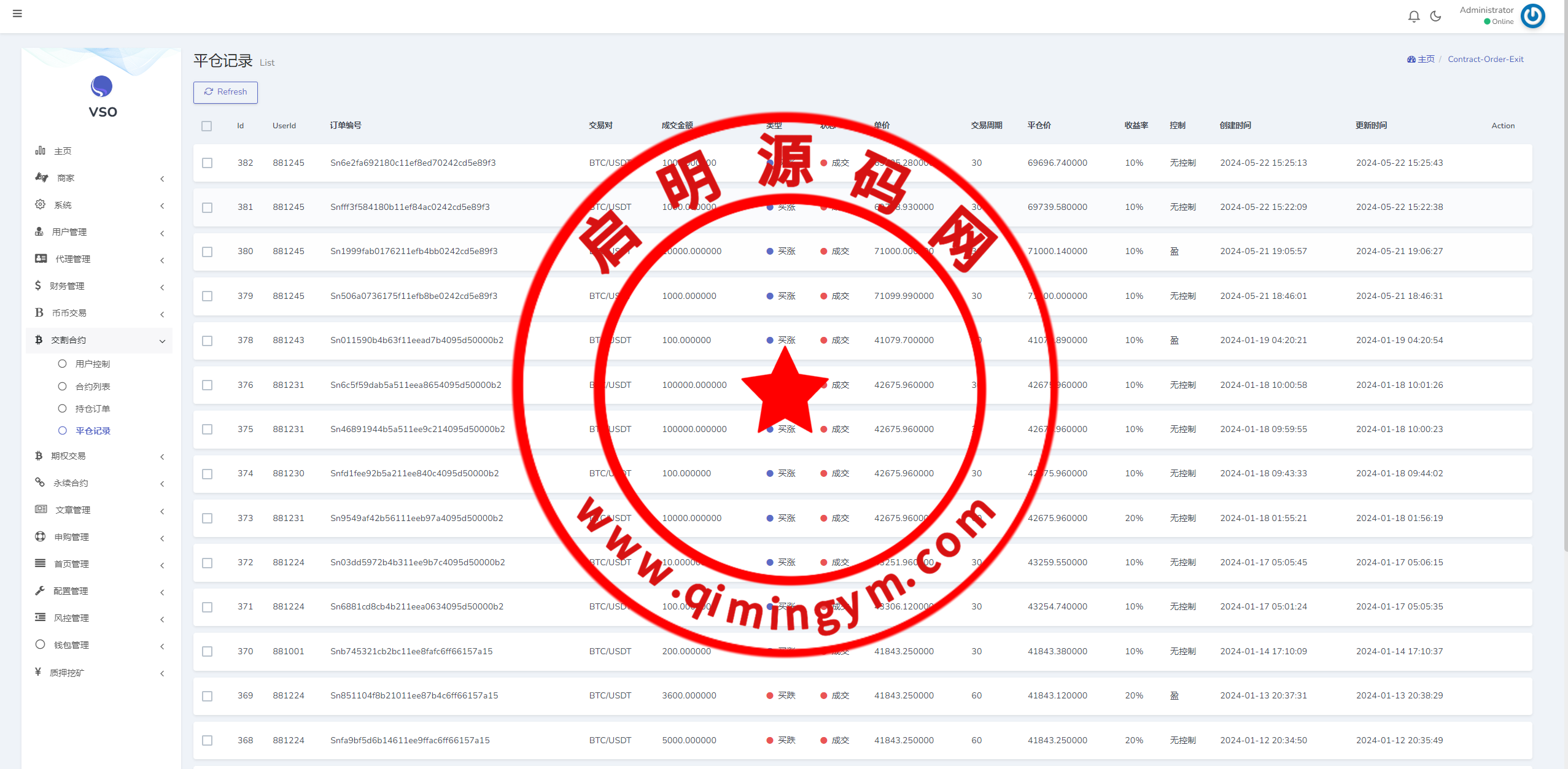This screenshot has height=769, width=1568.
Task: Click the VSO logo in sidebar
Action: coord(102,87)
